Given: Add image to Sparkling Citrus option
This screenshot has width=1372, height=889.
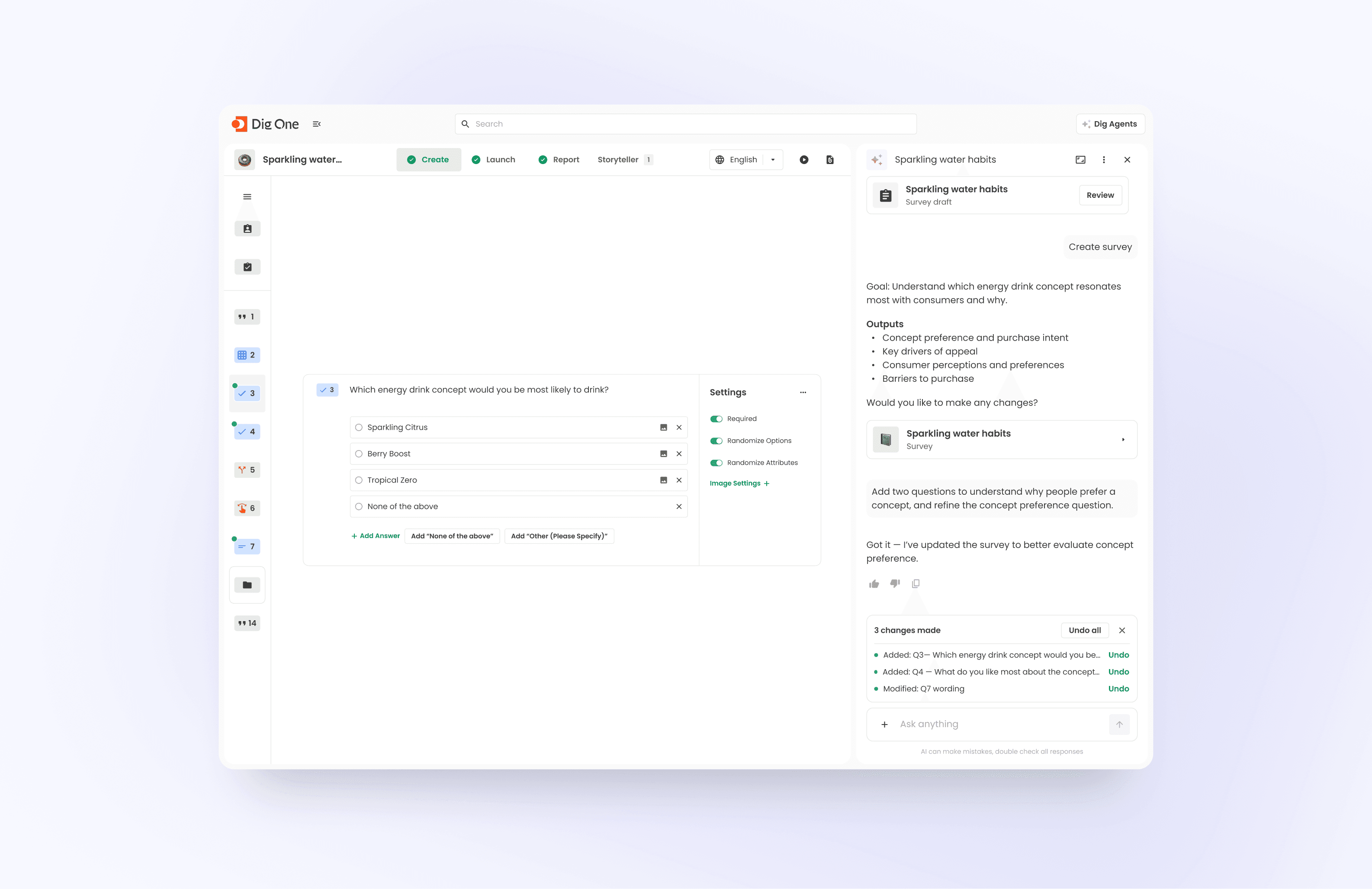Looking at the screenshot, I should click(x=664, y=427).
